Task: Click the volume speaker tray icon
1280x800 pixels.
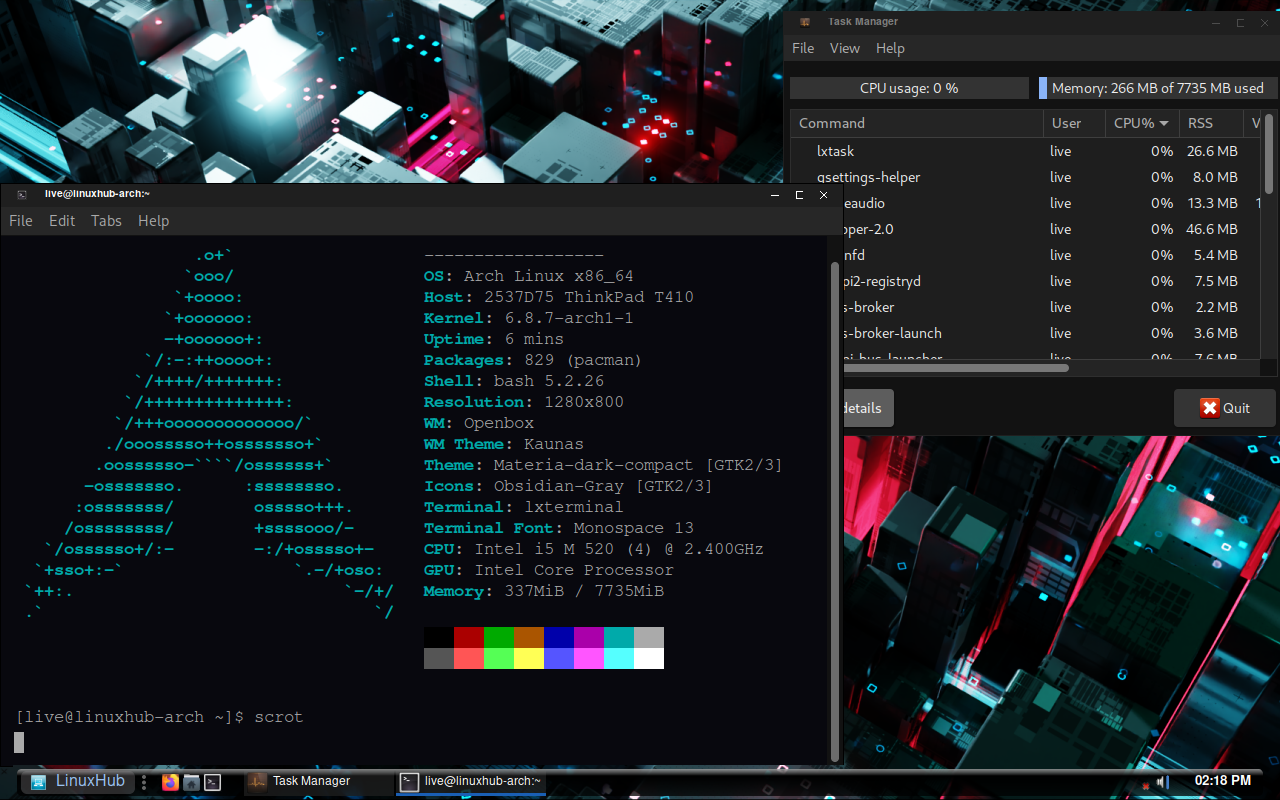Action: tap(1162, 781)
